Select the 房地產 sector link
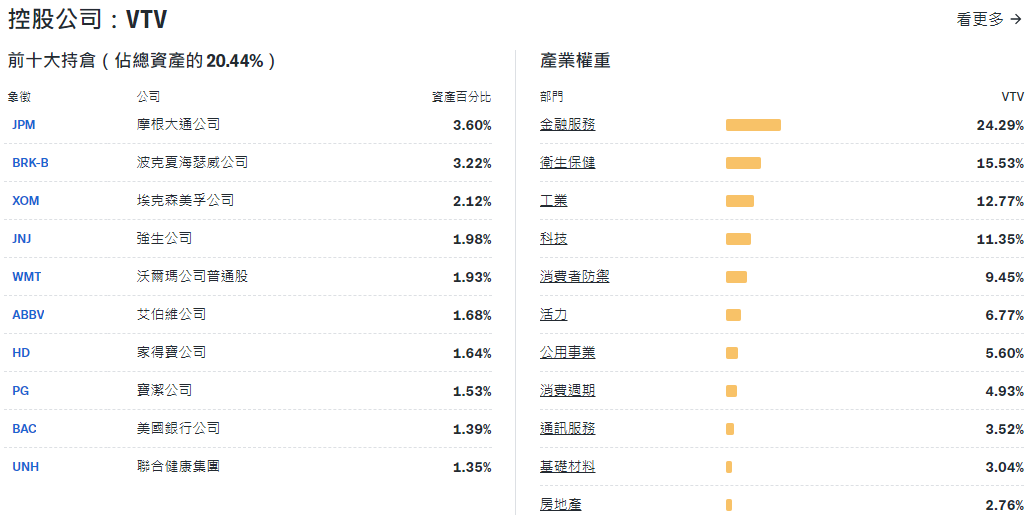Viewport: 1035px width, 521px height. tap(560, 505)
